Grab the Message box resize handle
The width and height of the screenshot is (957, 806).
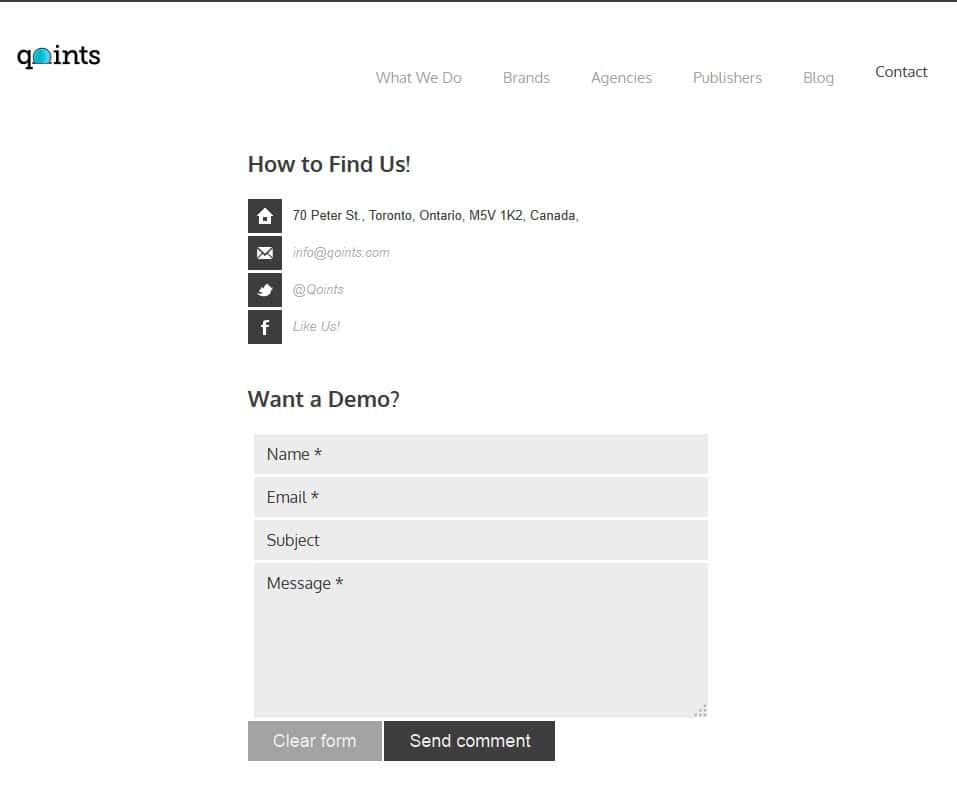coord(701,711)
